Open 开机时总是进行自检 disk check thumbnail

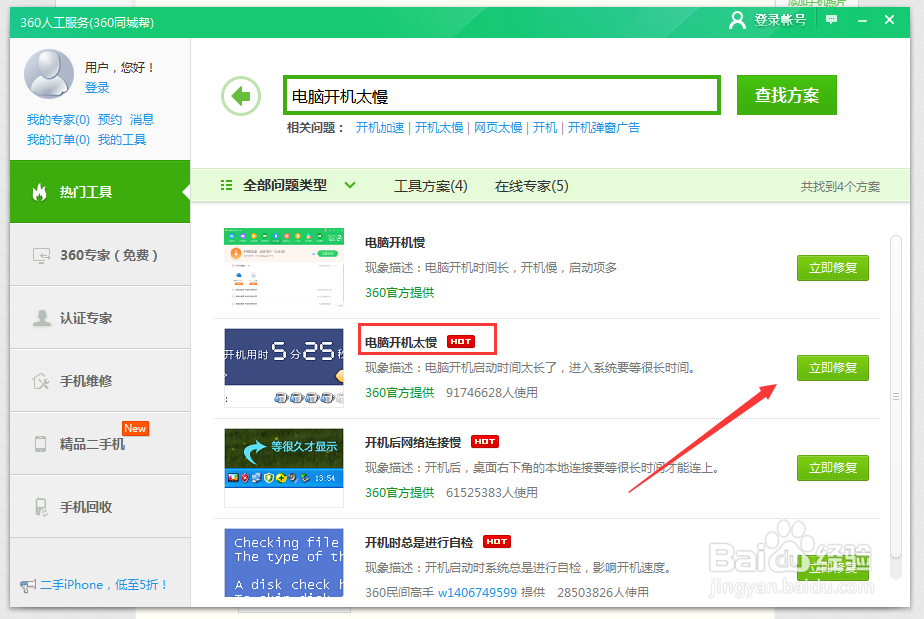284,562
